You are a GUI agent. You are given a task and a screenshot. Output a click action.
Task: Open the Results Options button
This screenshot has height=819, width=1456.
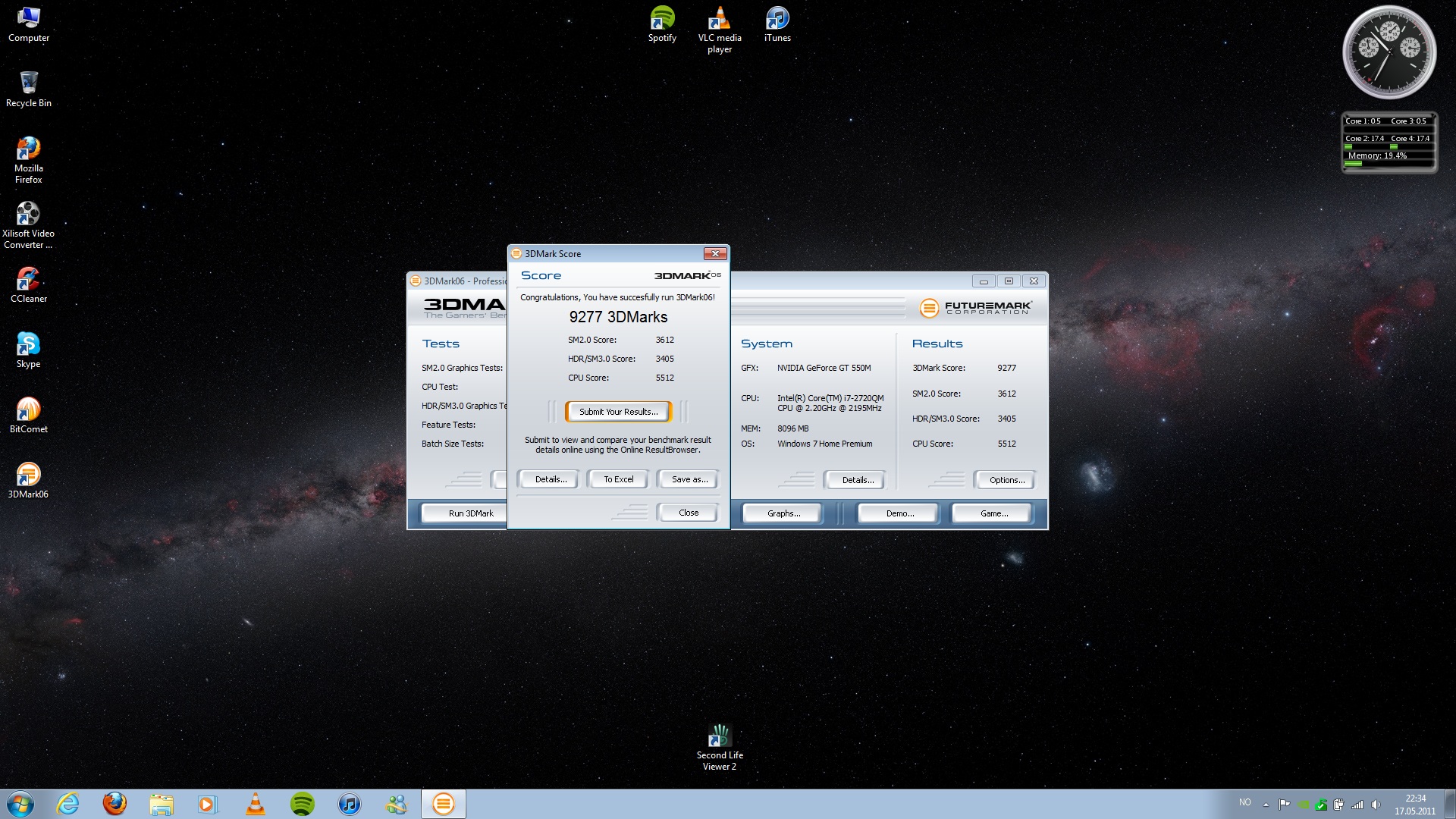(x=1007, y=480)
